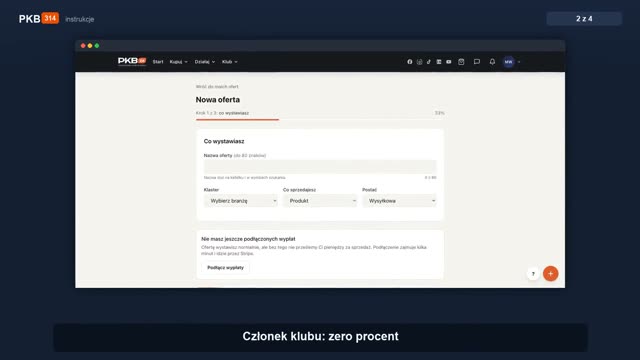Open the YouTube icon in navbar
Screen dimensions: 640x360
pyautogui.click(x=449, y=62)
